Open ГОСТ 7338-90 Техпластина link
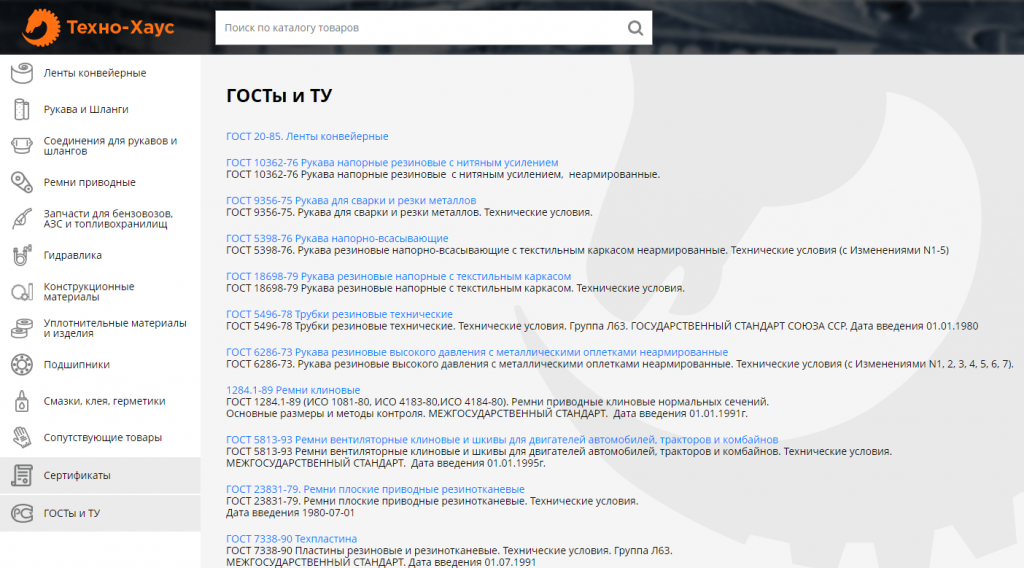Screen dimensions: 1024x568 click(x=291, y=539)
